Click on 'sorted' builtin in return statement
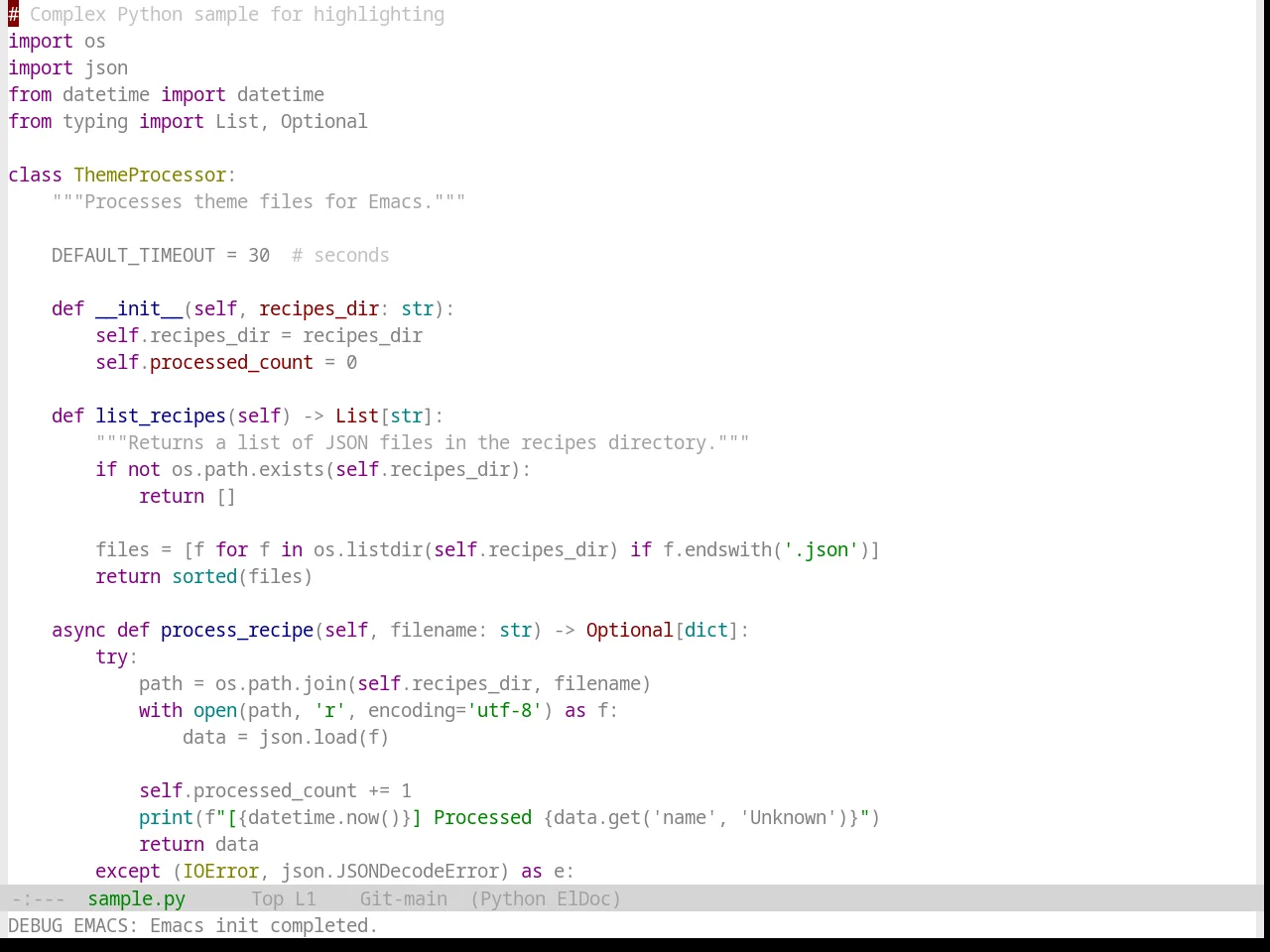This screenshot has height=952, width=1270. tap(204, 576)
